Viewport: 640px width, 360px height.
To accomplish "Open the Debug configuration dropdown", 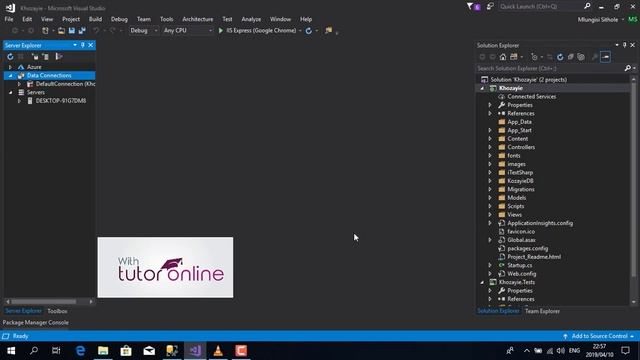I will click(x=144, y=31).
